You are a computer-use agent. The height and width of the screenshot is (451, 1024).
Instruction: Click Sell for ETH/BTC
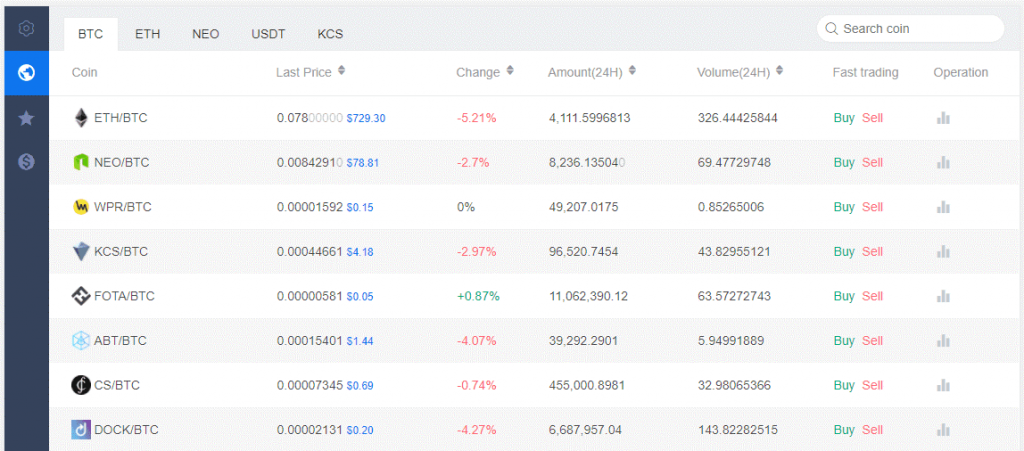872,118
